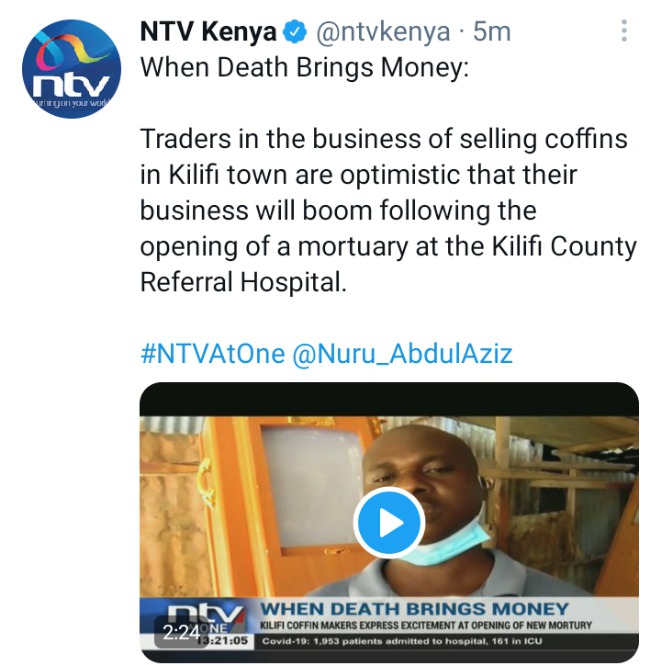
Task: Open the three-dot more options menu
Action: coord(624,31)
